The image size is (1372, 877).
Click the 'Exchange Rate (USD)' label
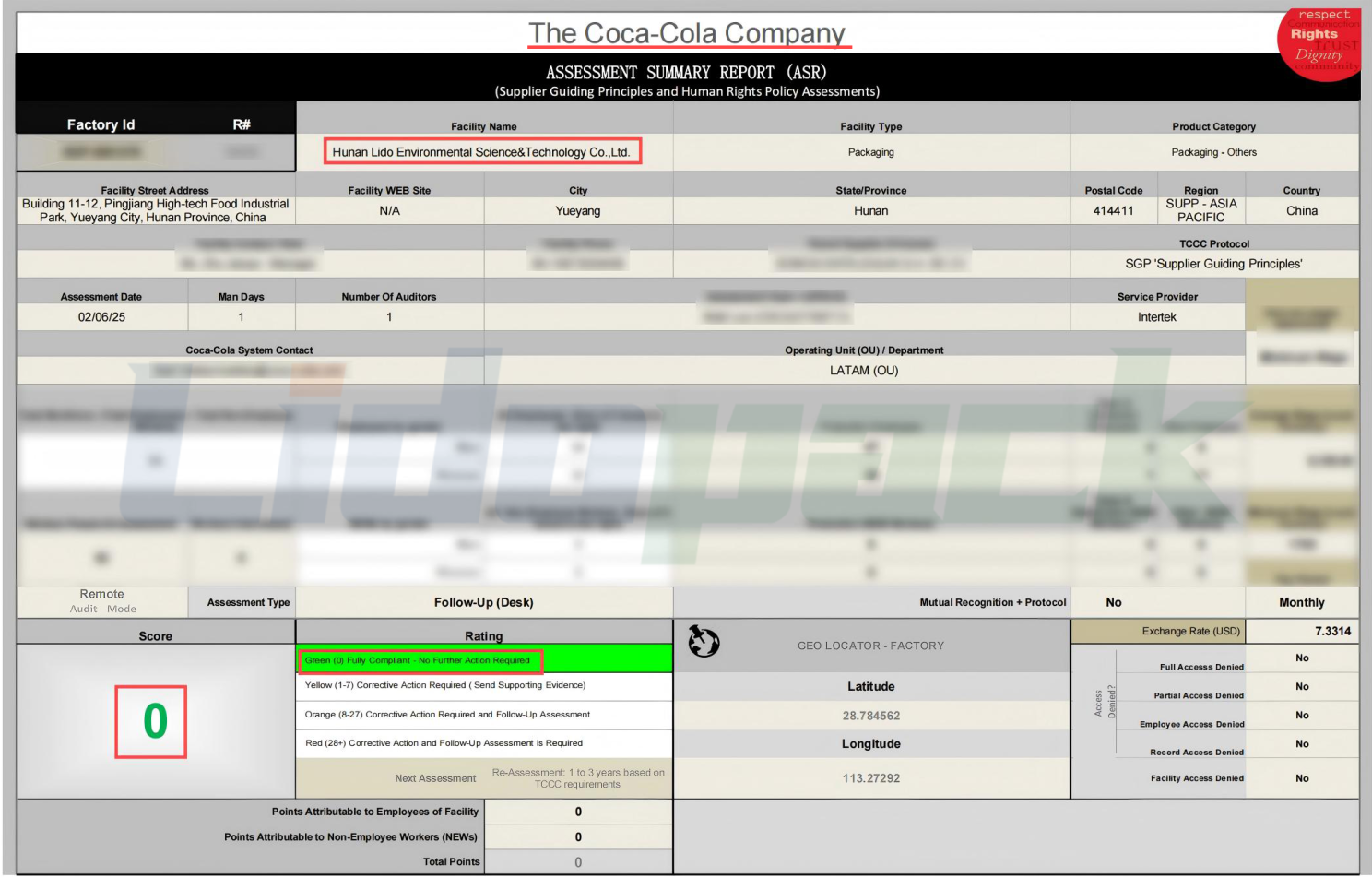(1190, 631)
